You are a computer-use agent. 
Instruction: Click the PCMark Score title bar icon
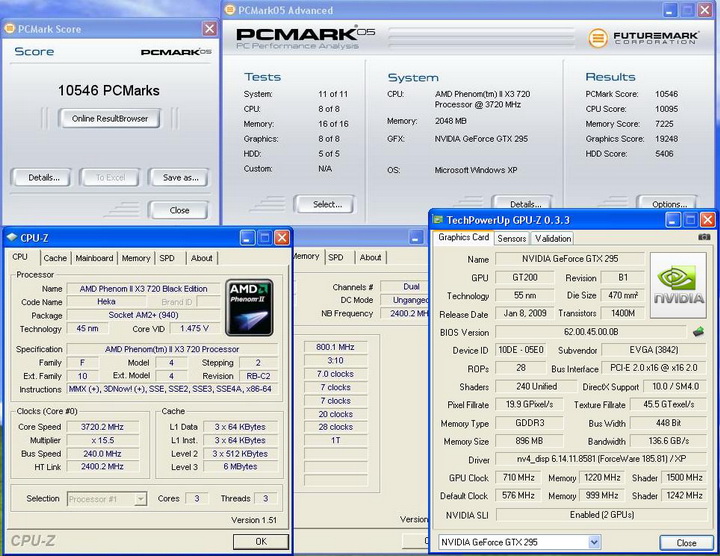9,29
